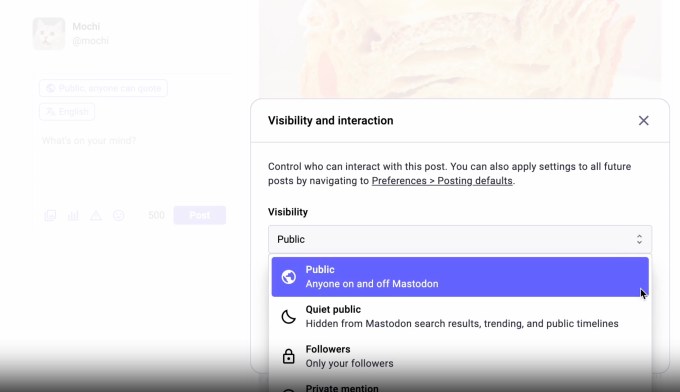Viewport: 680px width, 392px height.
Task: Click the Post button
Action: tap(199, 215)
